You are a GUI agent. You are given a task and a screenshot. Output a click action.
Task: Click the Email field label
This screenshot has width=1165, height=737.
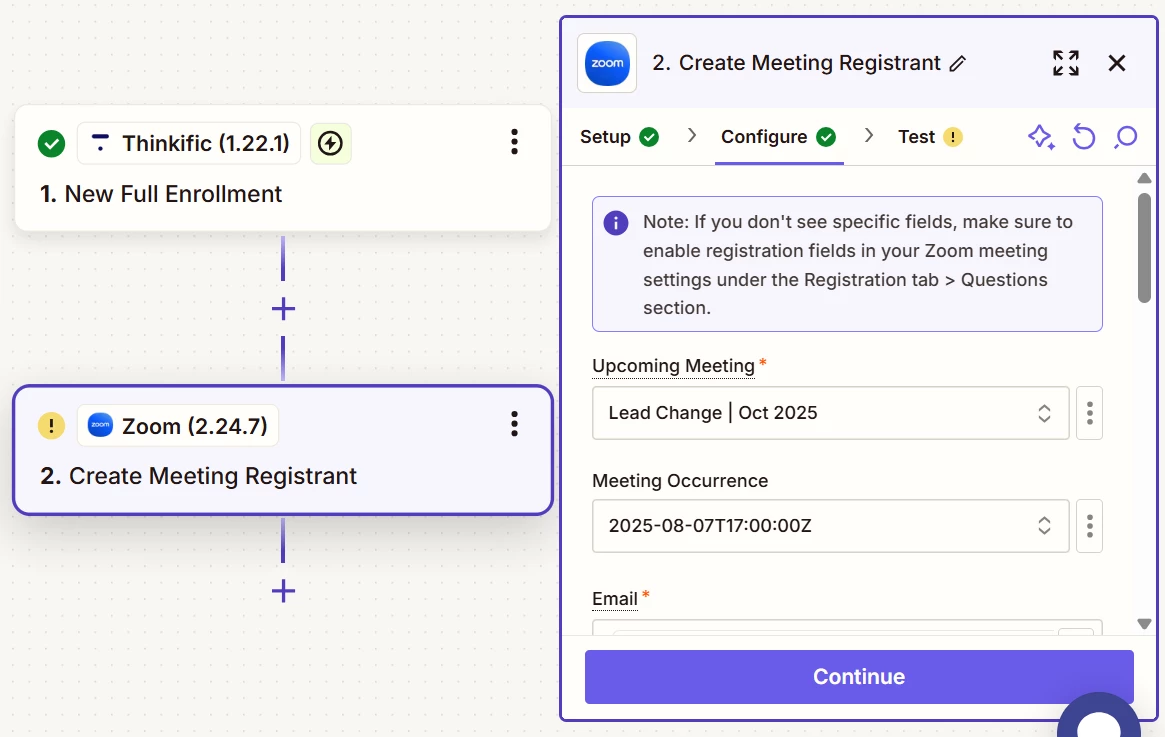pyautogui.click(x=614, y=599)
